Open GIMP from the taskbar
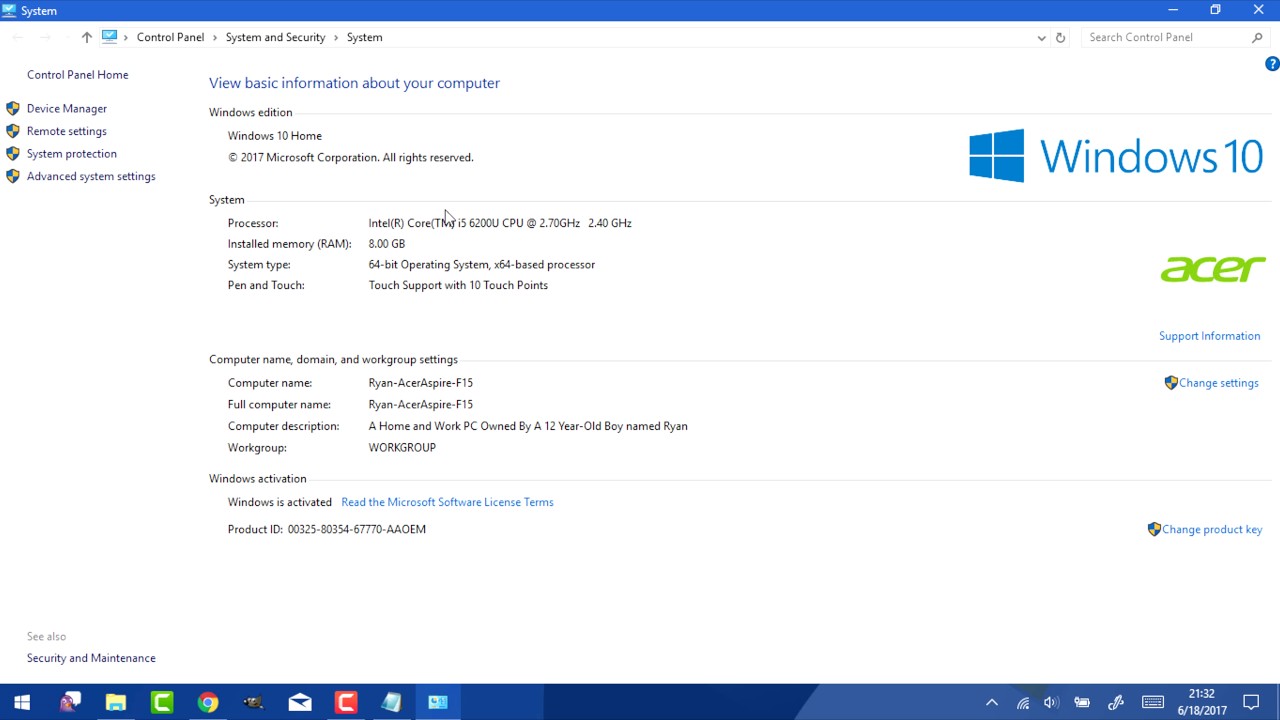 [x=253, y=702]
